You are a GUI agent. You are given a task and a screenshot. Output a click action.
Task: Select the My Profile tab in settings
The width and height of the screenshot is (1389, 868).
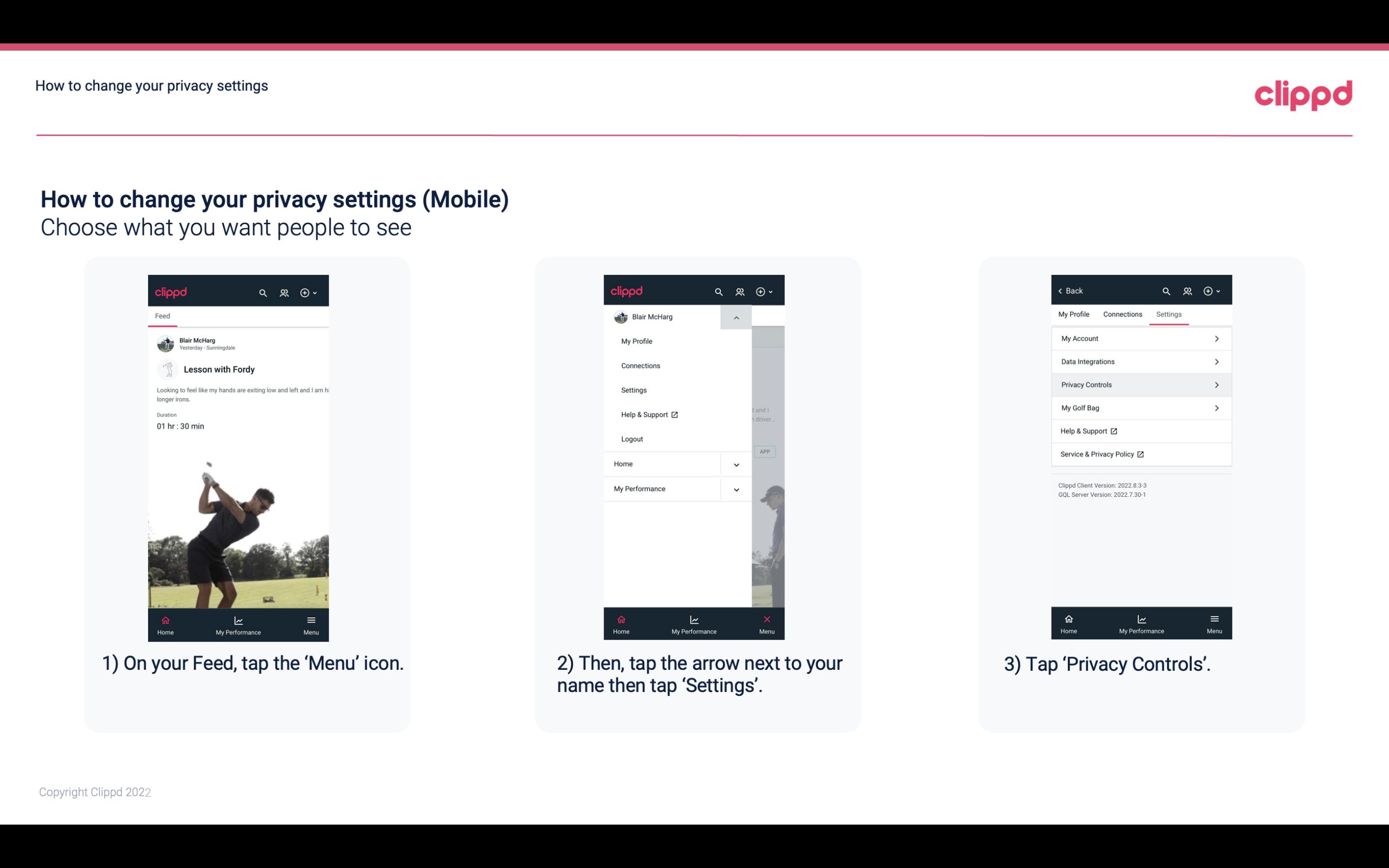pyautogui.click(x=1074, y=314)
